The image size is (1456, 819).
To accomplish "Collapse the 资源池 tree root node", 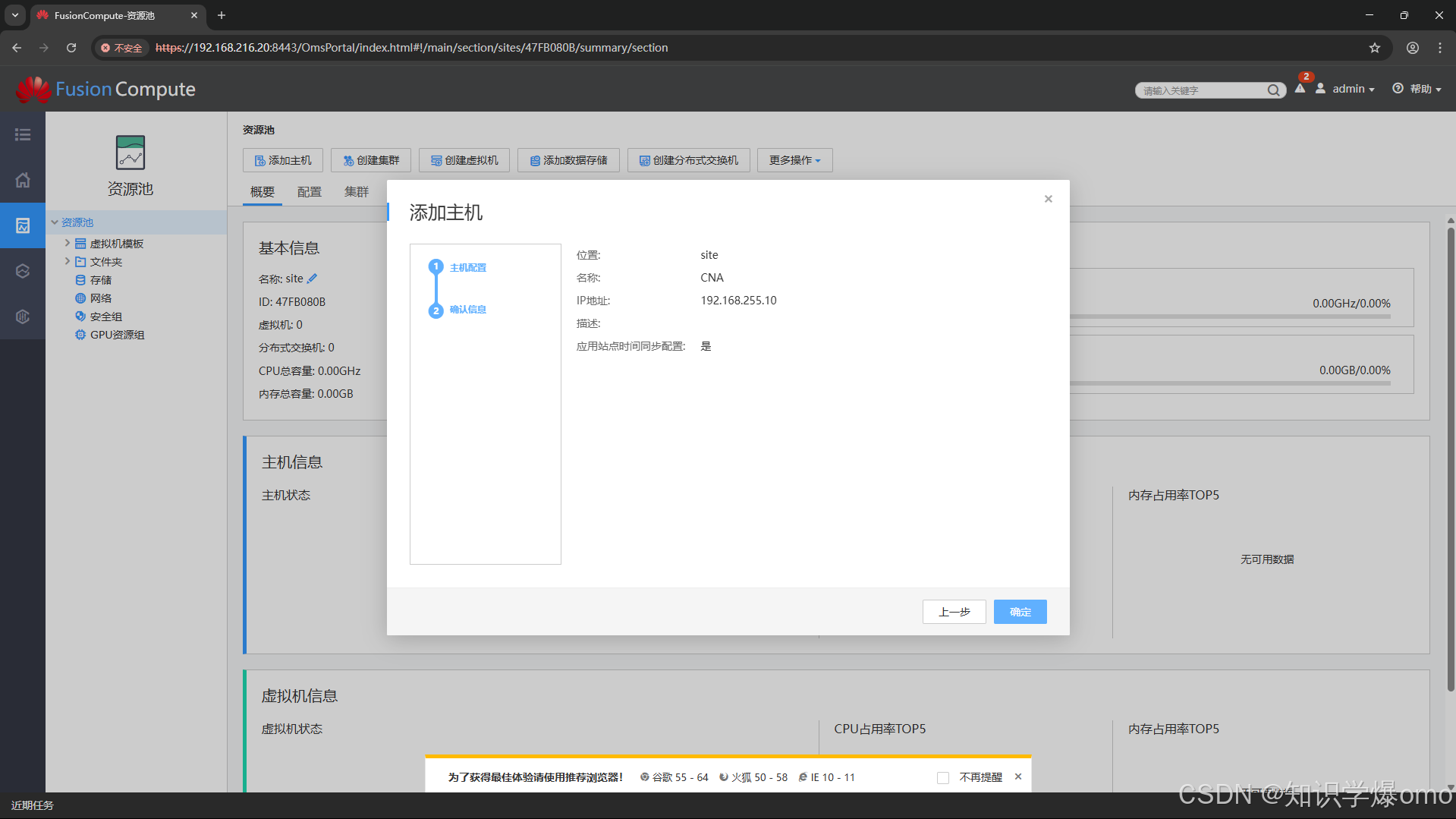I will pos(55,222).
